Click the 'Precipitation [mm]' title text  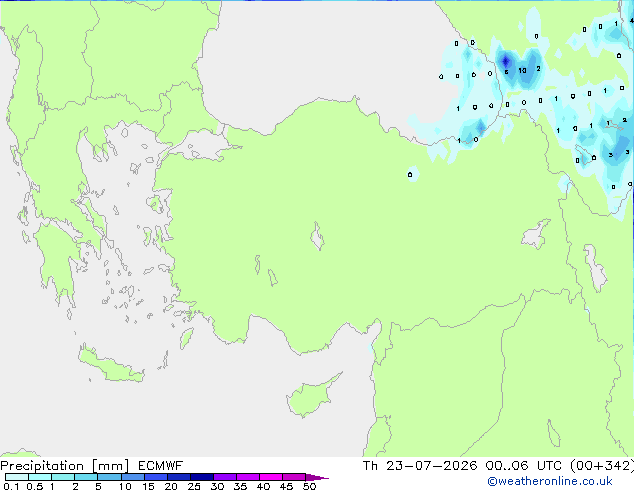pos(64,466)
